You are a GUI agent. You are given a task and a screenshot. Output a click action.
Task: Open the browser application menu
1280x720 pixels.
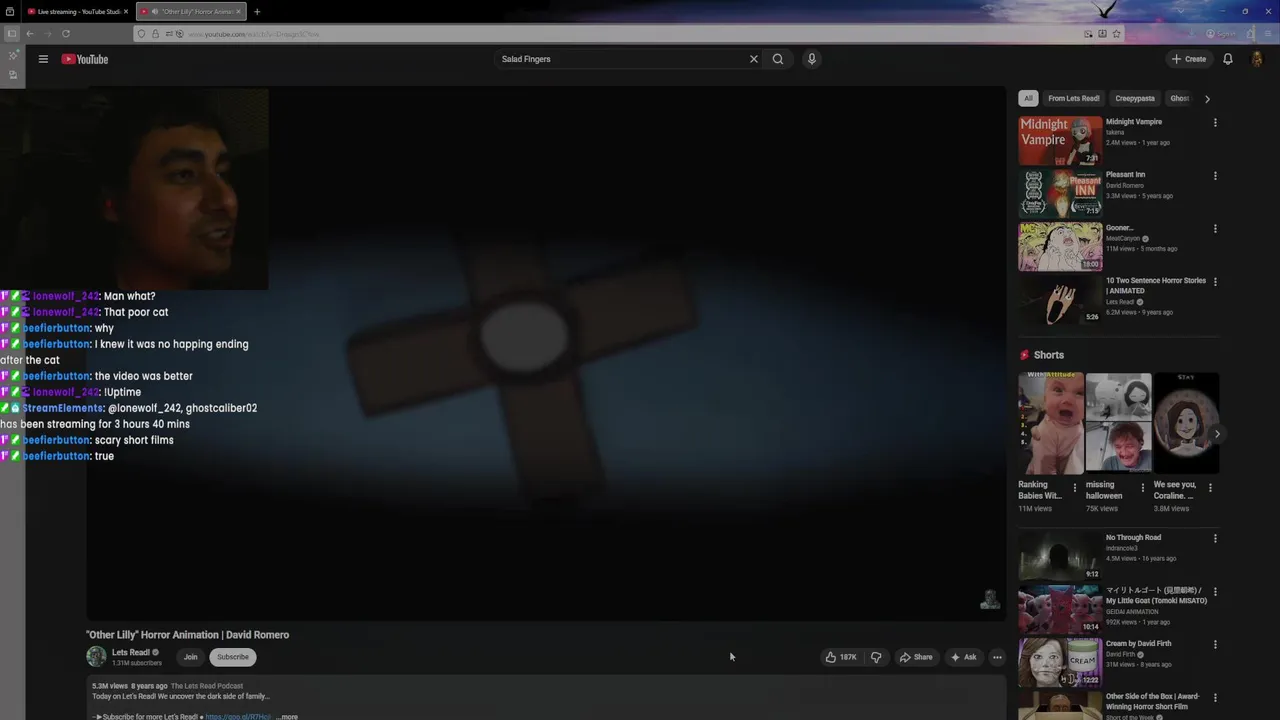coord(1267,34)
